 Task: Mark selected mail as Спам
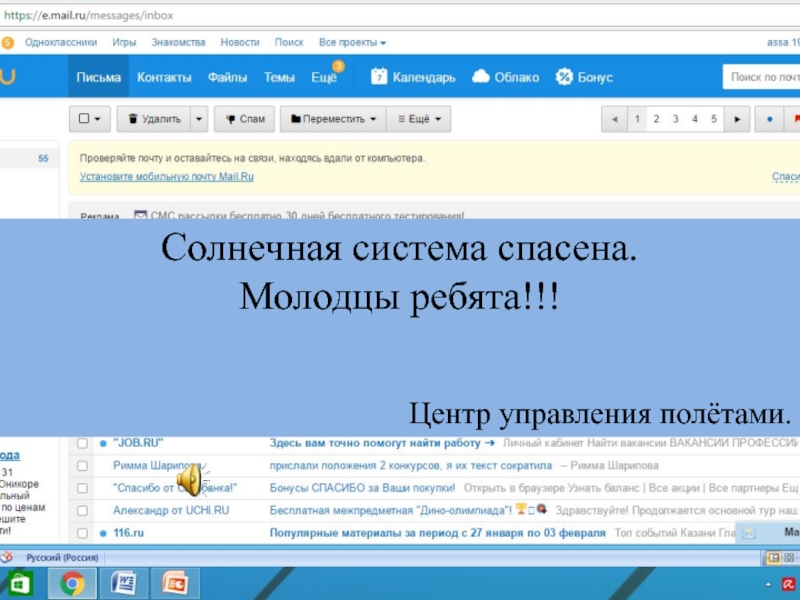(x=245, y=119)
